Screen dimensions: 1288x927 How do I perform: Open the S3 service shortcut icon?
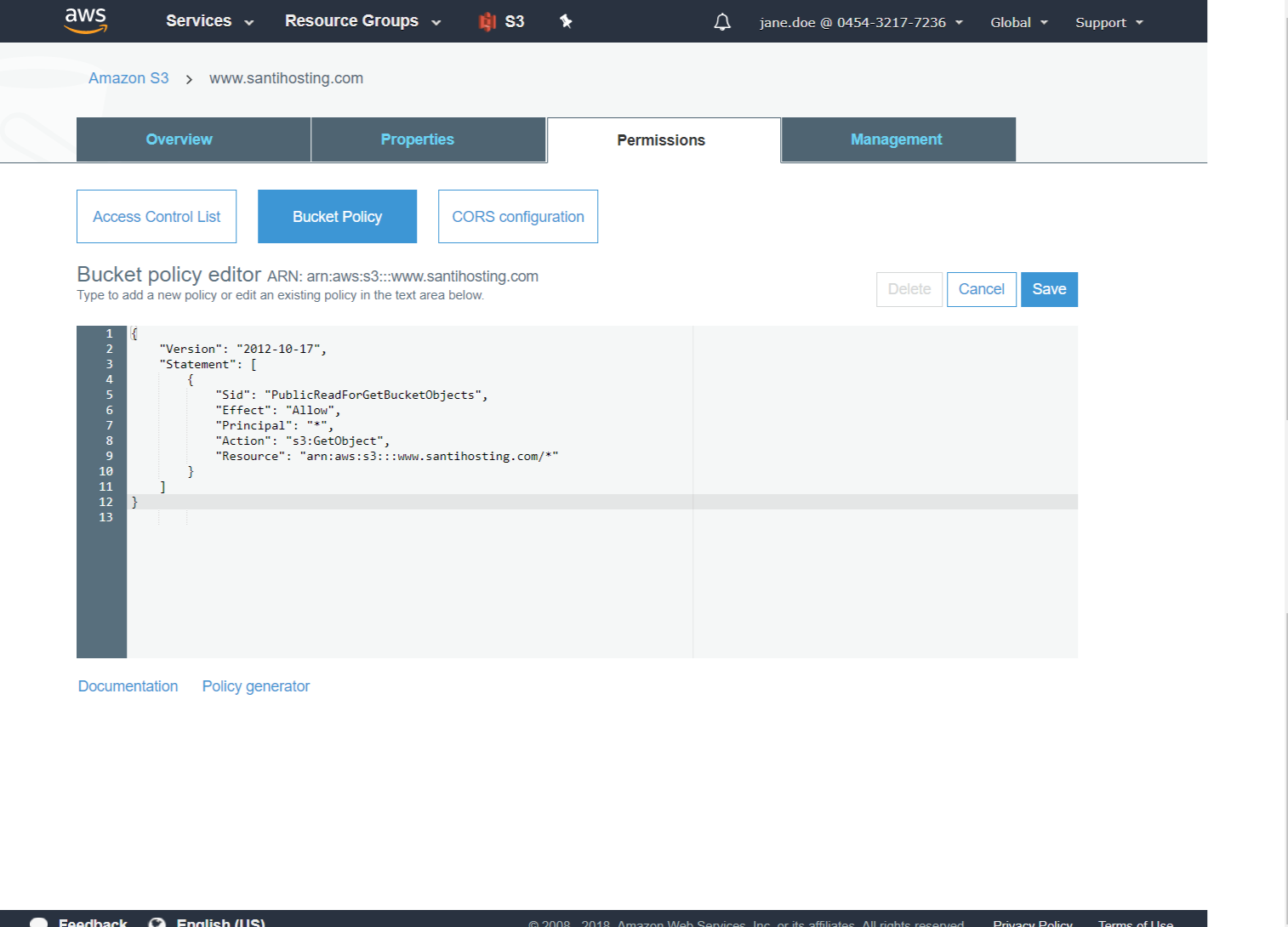click(487, 21)
